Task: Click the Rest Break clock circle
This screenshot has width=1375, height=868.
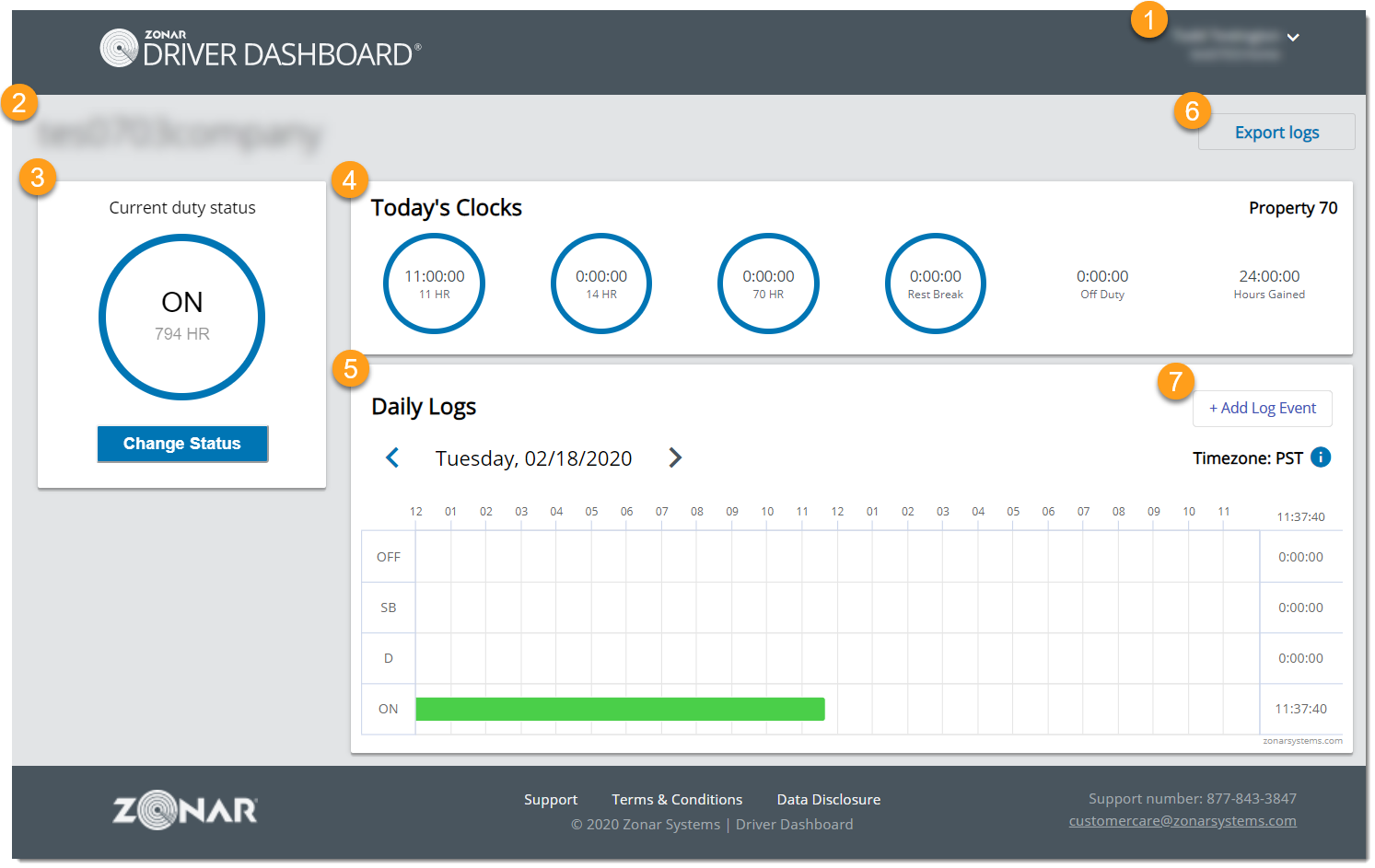Action: pyautogui.click(x=935, y=284)
